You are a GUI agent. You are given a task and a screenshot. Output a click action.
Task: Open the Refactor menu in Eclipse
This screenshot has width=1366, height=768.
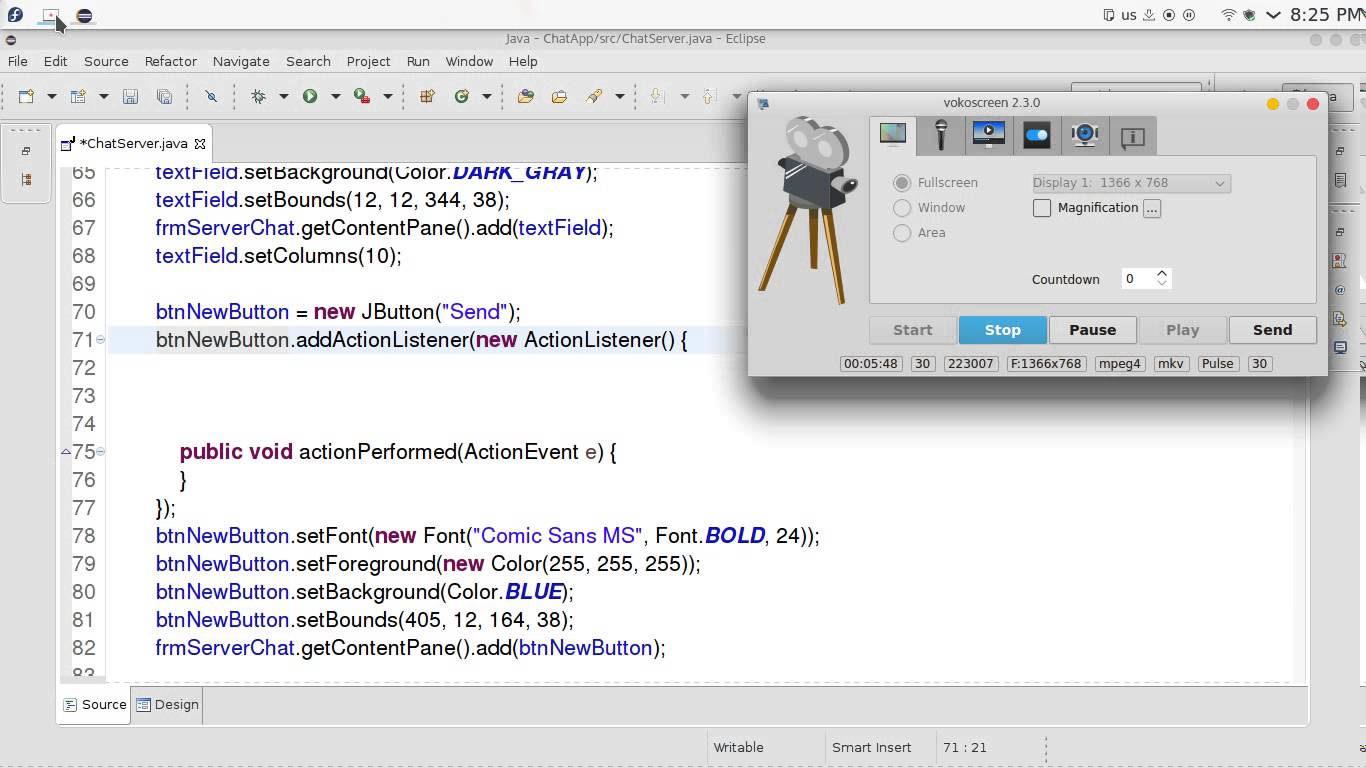click(170, 61)
